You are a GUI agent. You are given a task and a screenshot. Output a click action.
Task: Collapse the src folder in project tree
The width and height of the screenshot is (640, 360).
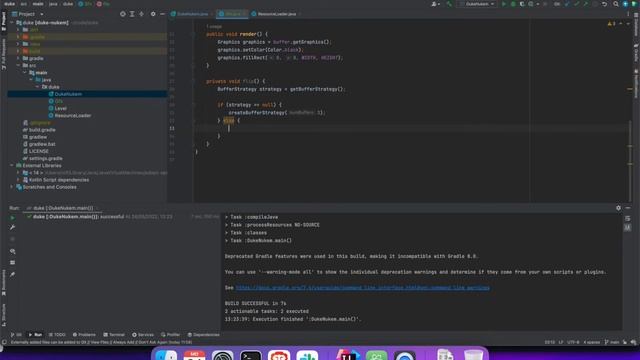point(18,65)
